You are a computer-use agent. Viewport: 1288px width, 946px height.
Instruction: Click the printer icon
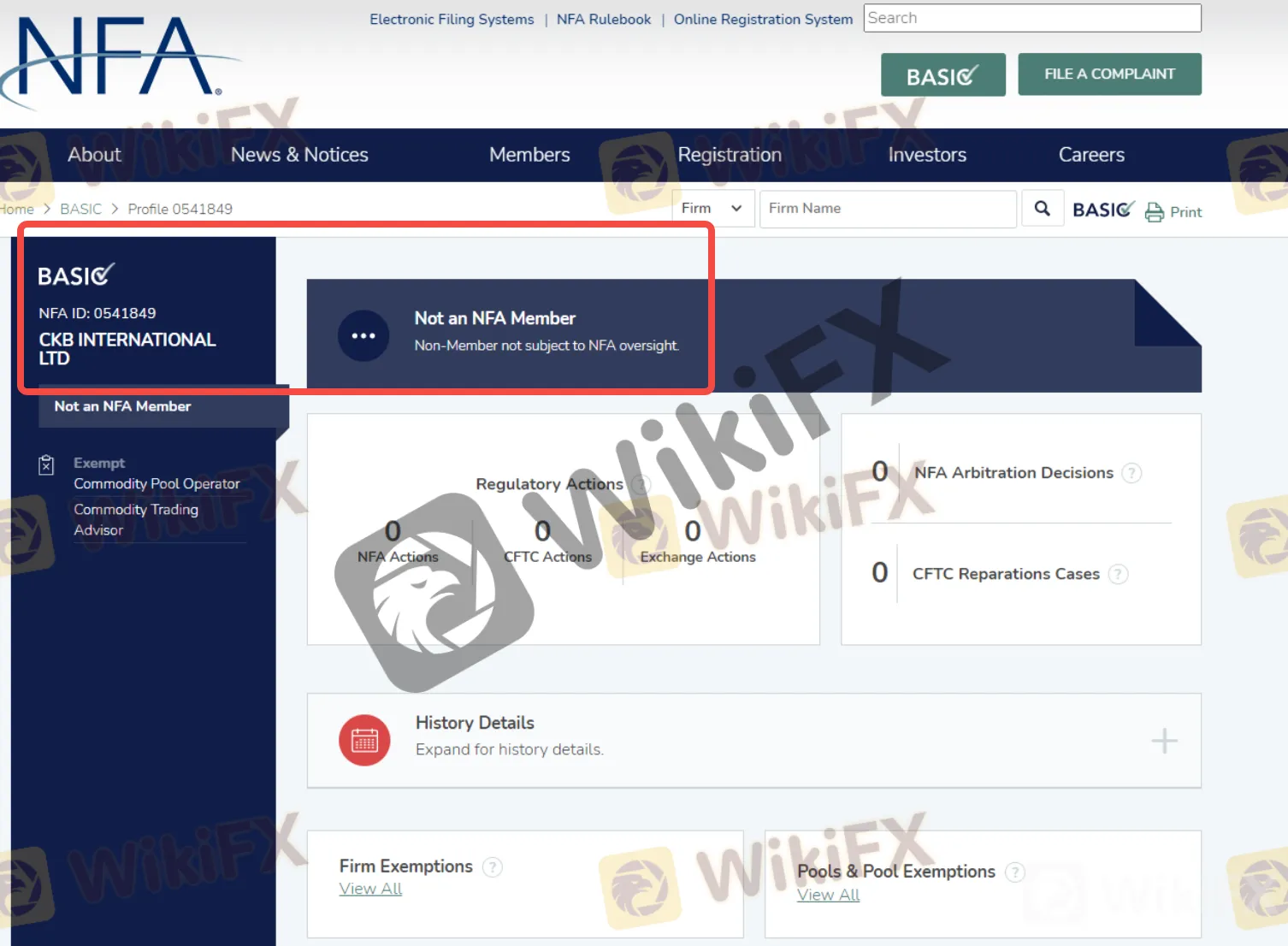pyautogui.click(x=1155, y=212)
